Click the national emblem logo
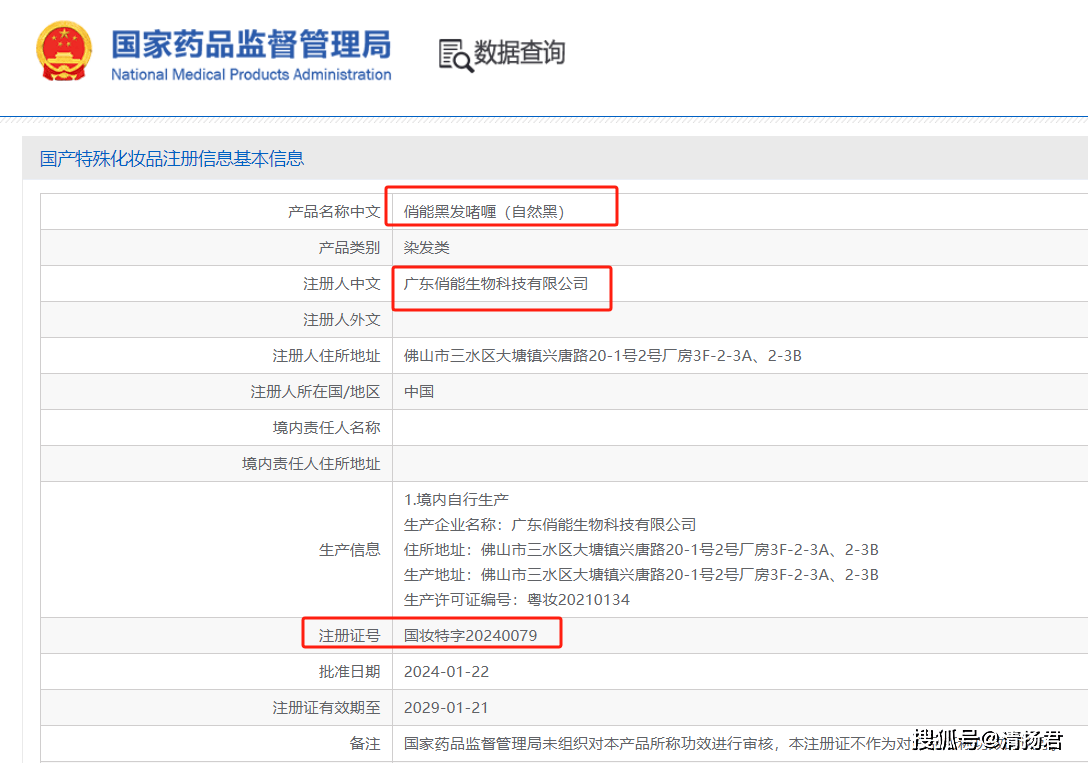1088x763 pixels. tap(64, 52)
